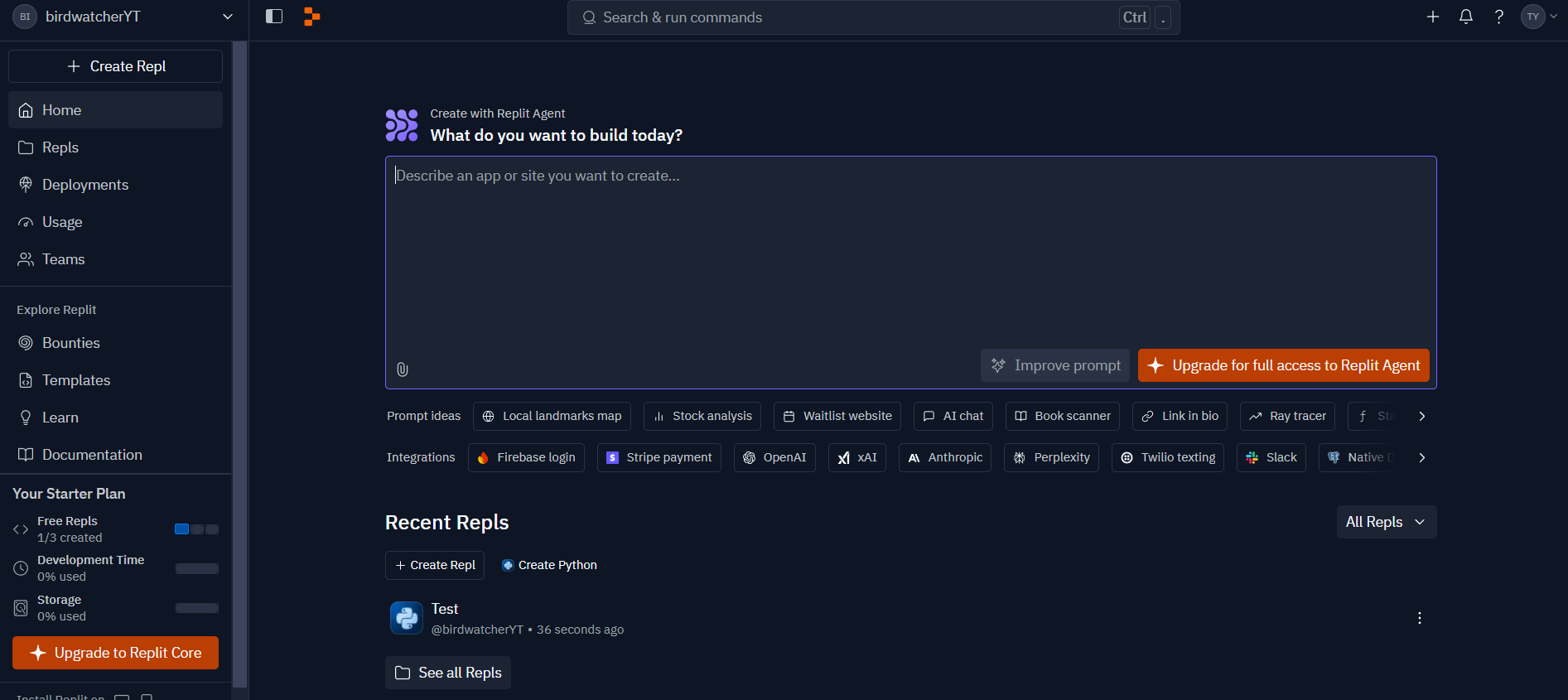Select the Twilio texting integration
The height and width of the screenshot is (700, 1568).
1168,457
